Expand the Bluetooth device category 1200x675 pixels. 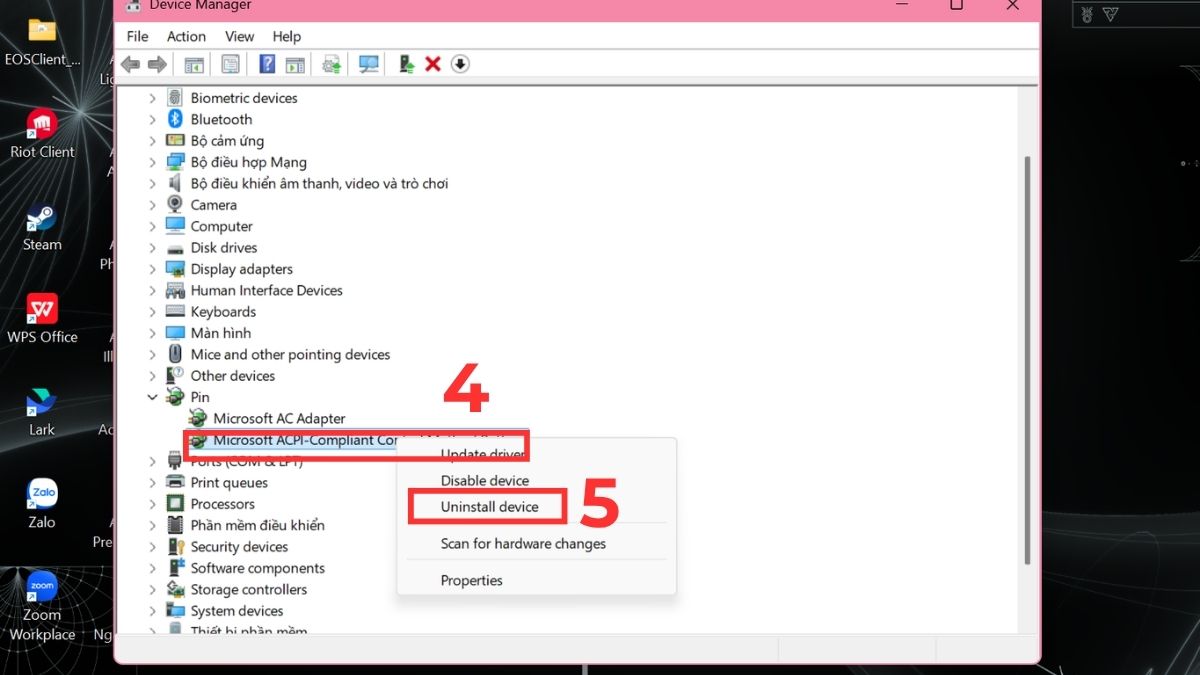[152, 119]
